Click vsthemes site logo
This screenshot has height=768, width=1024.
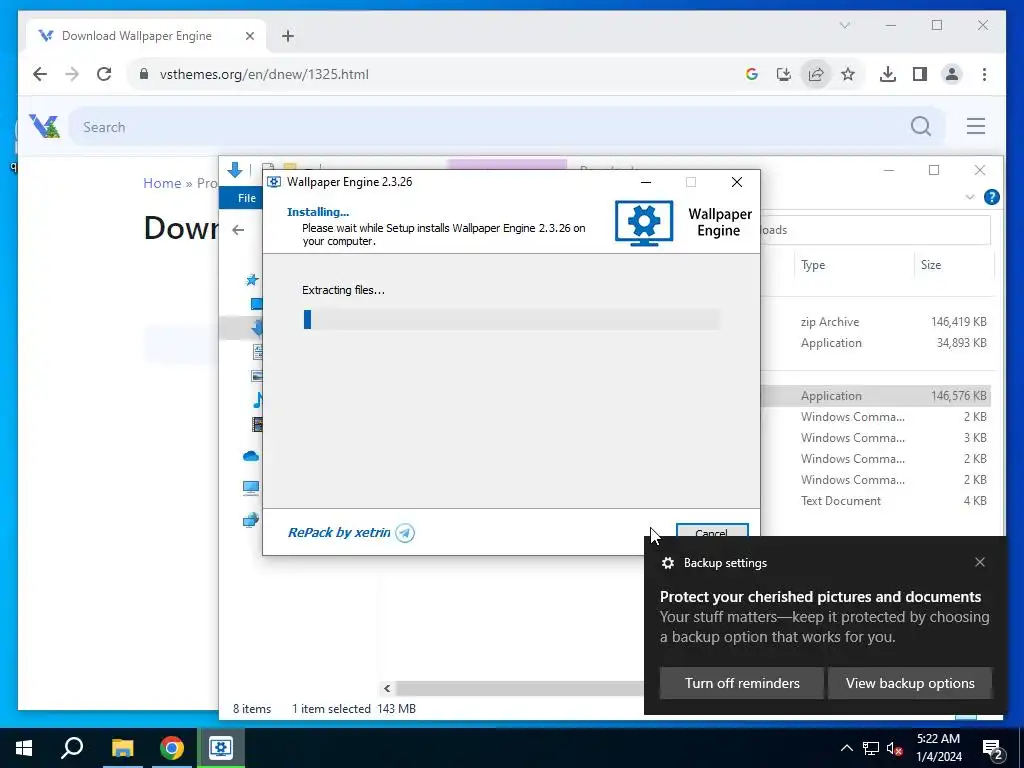click(x=44, y=126)
